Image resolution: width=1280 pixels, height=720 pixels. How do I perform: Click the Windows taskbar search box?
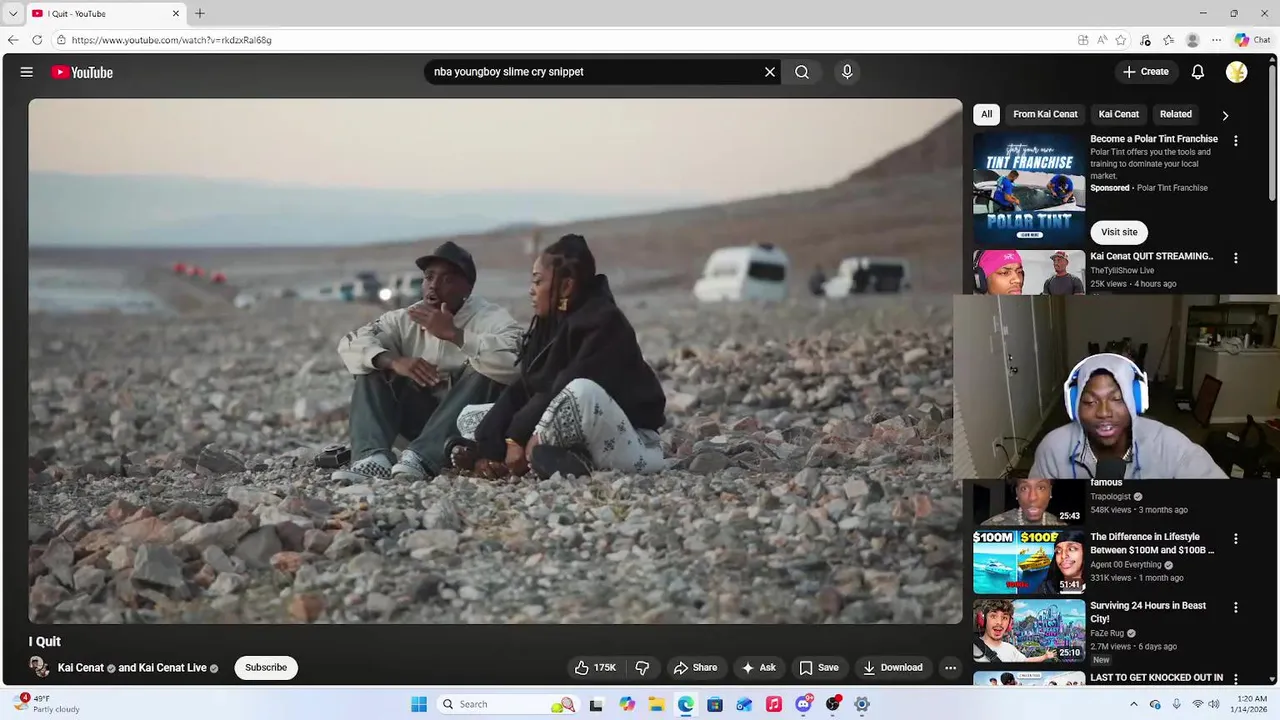tap(509, 704)
